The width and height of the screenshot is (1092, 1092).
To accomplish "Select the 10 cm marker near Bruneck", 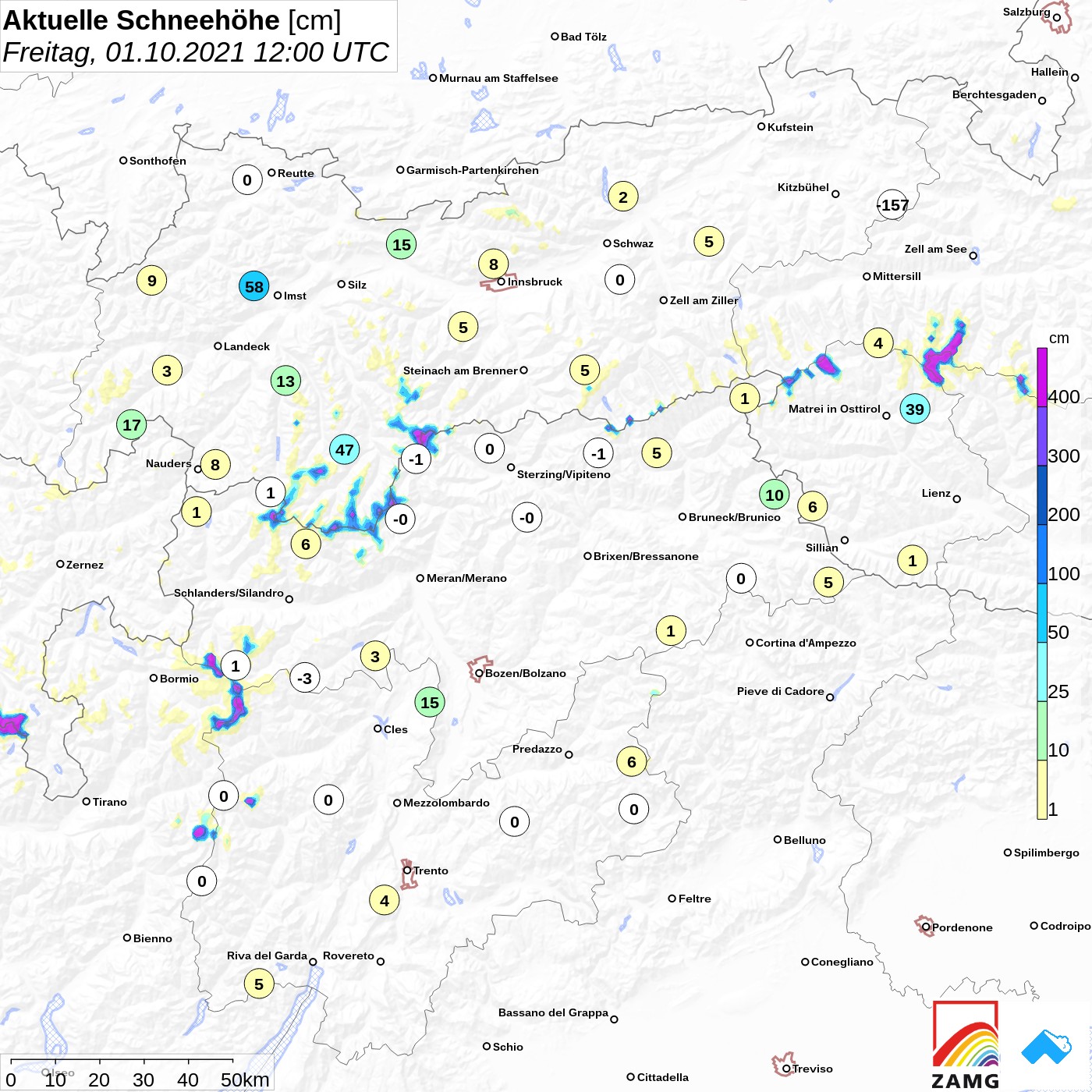I will click(x=775, y=495).
